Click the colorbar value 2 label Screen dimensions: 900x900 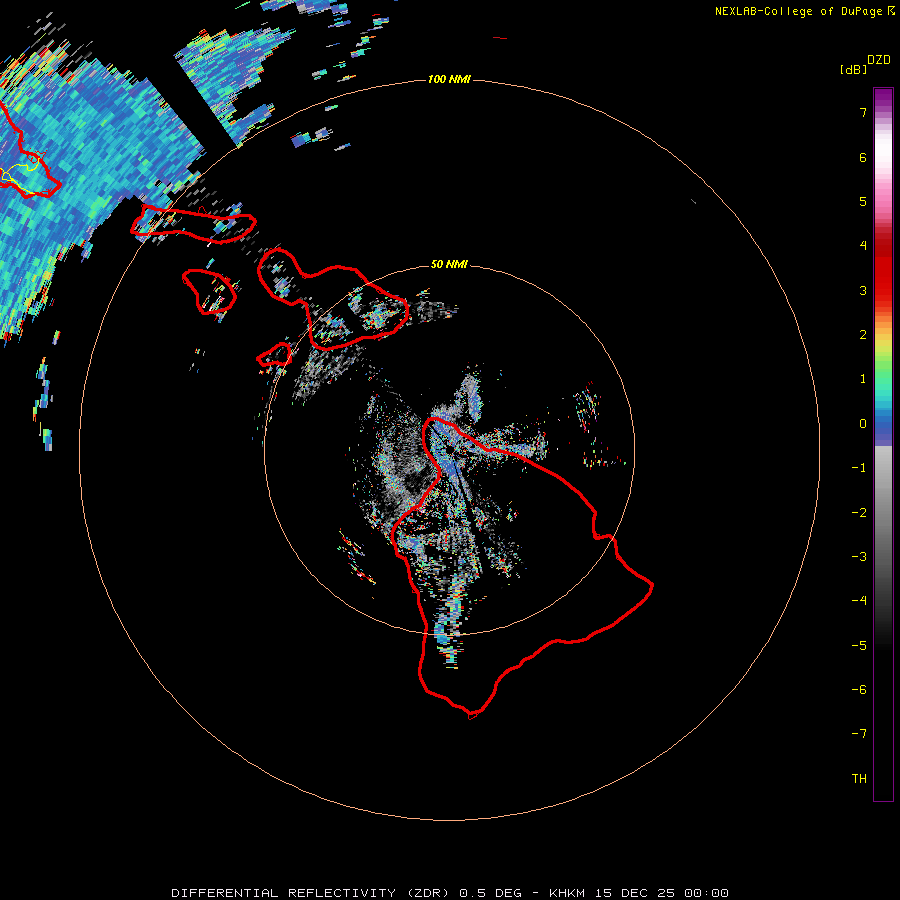point(863,335)
